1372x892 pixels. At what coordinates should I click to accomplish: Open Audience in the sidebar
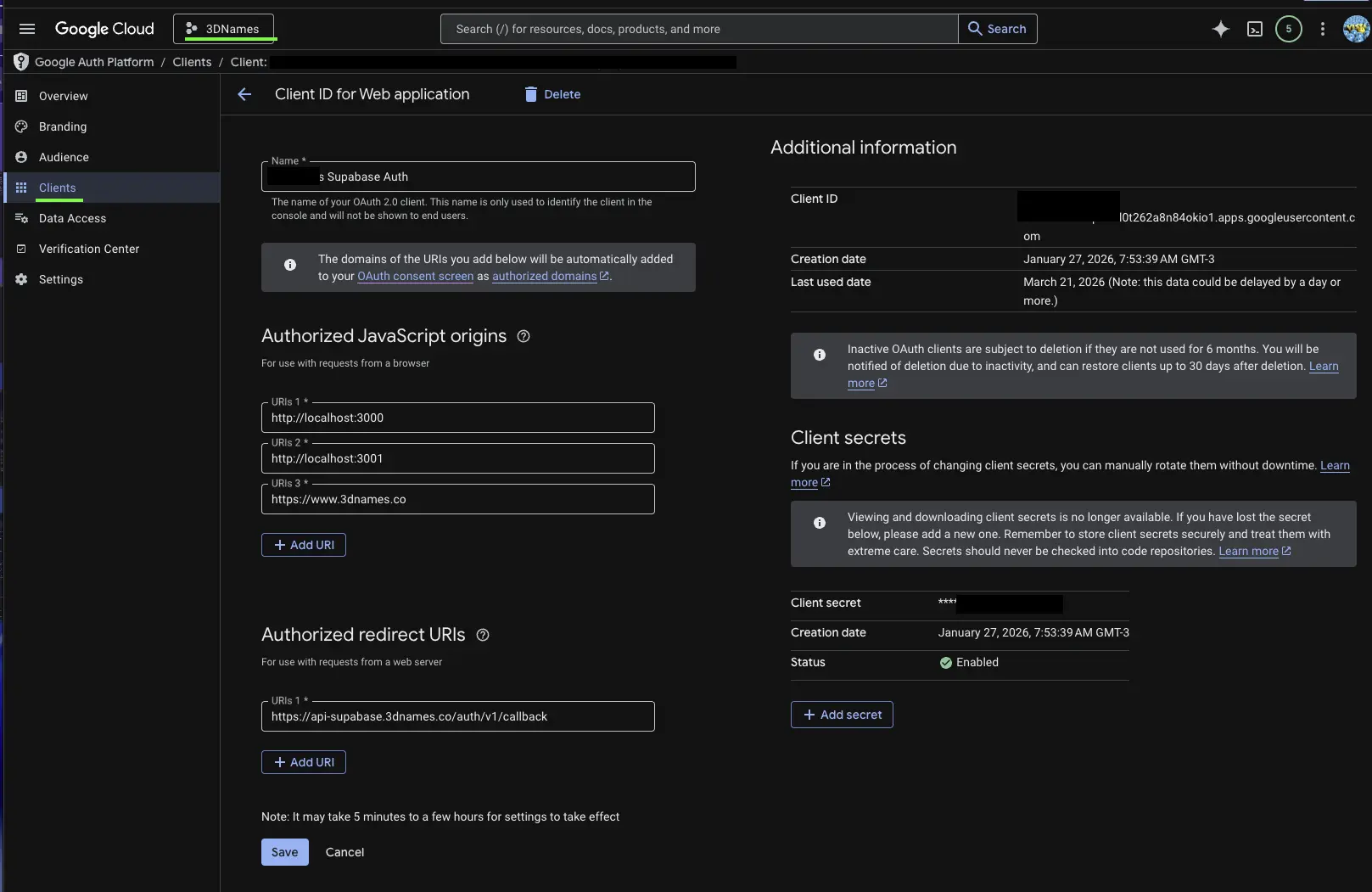pyautogui.click(x=112, y=157)
